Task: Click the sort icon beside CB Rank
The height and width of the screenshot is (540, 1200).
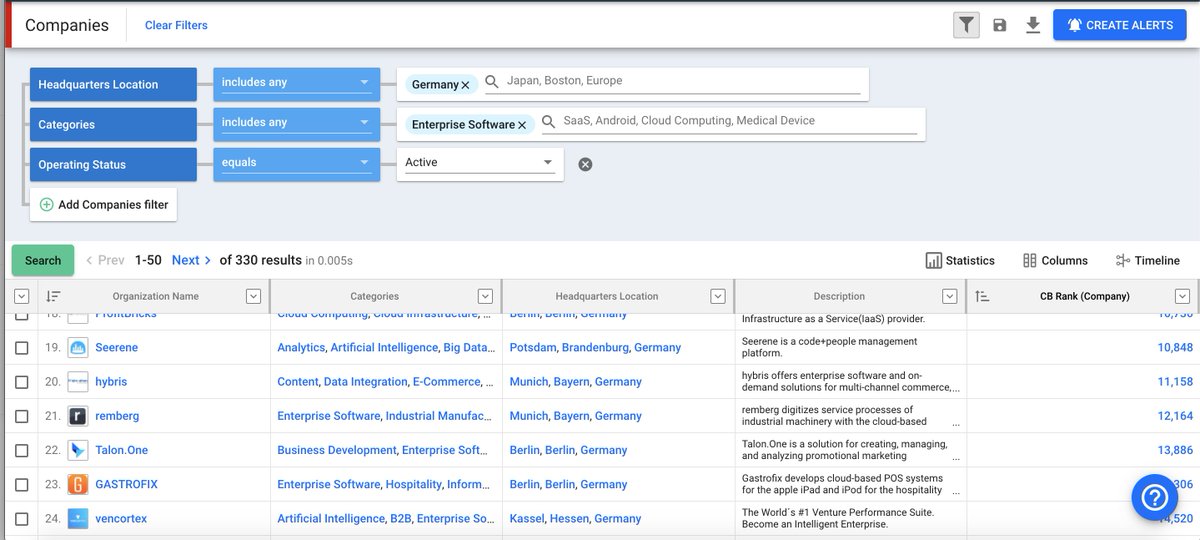Action: (982, 296)
